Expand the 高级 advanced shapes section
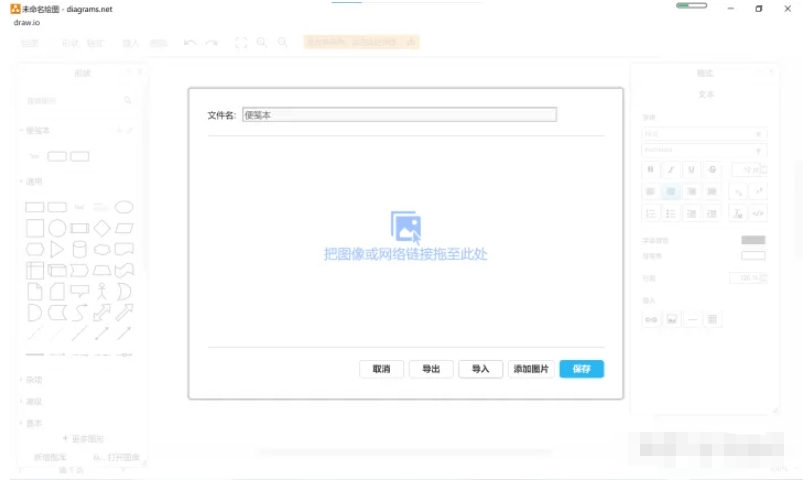Image resolution: width=810 pixels, height=480 pixels. [x=34, y=401]
